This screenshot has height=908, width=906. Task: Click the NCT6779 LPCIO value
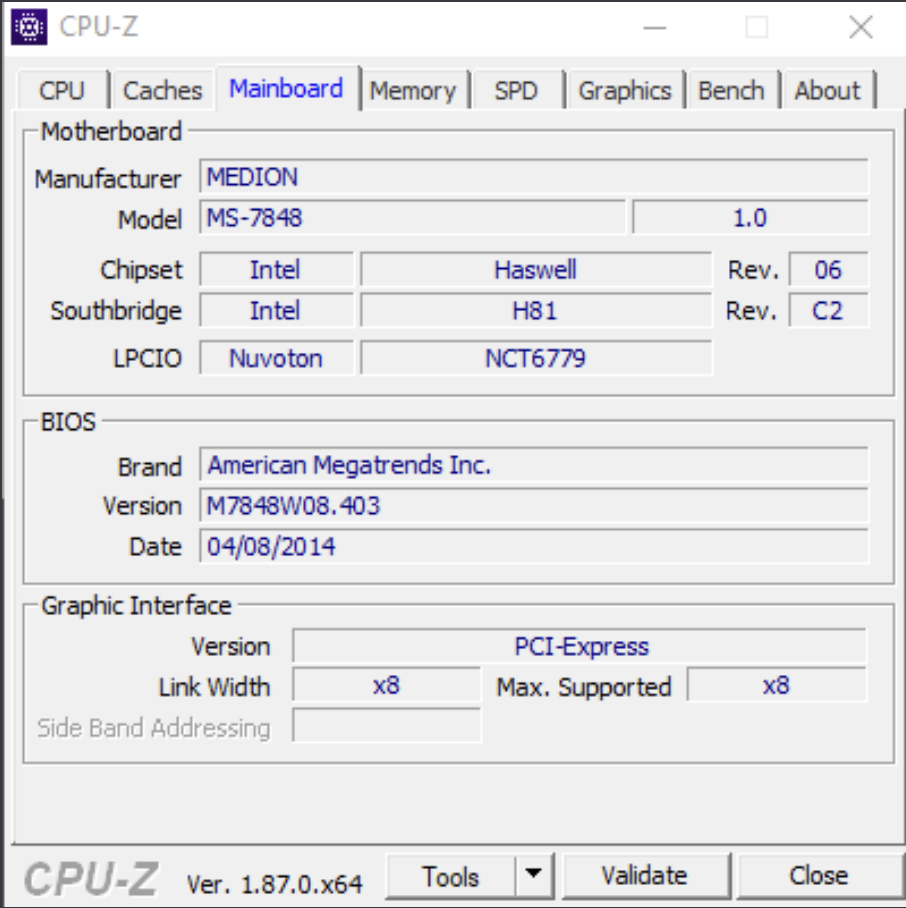(x=536, y=358)
